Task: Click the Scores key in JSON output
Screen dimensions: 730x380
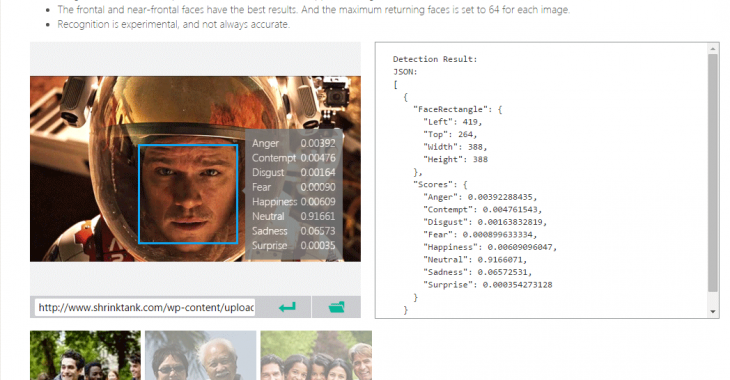Action: 435,184
